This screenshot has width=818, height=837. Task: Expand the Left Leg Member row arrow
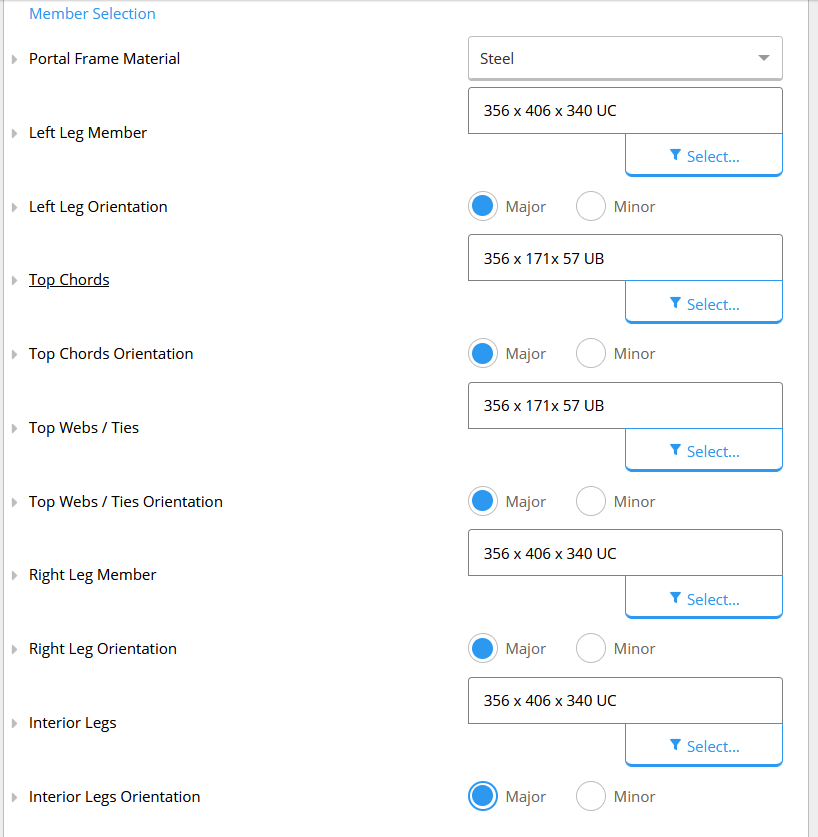click(14, 133)
